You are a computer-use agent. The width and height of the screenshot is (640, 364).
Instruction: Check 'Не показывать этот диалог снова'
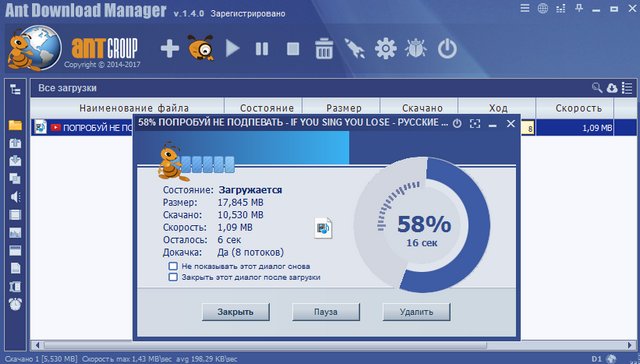[173, 266]
